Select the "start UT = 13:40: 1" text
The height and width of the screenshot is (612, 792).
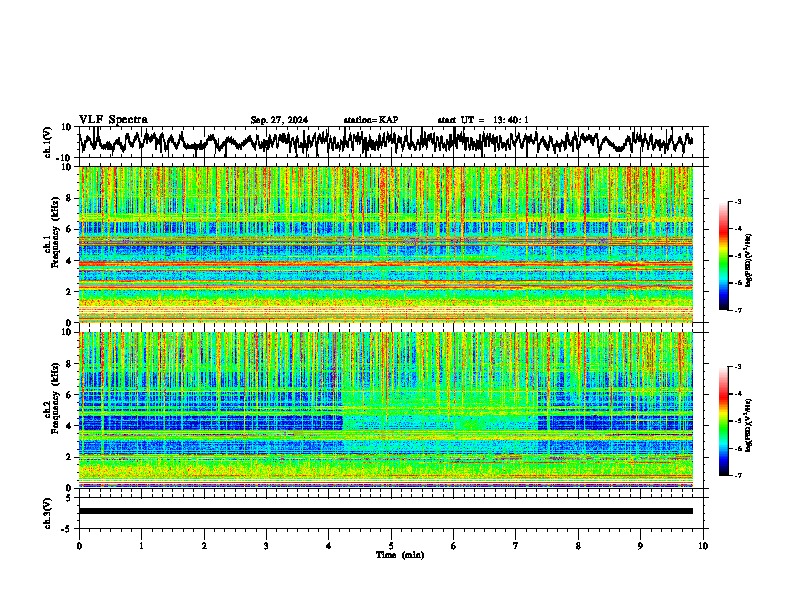(483, 120)
